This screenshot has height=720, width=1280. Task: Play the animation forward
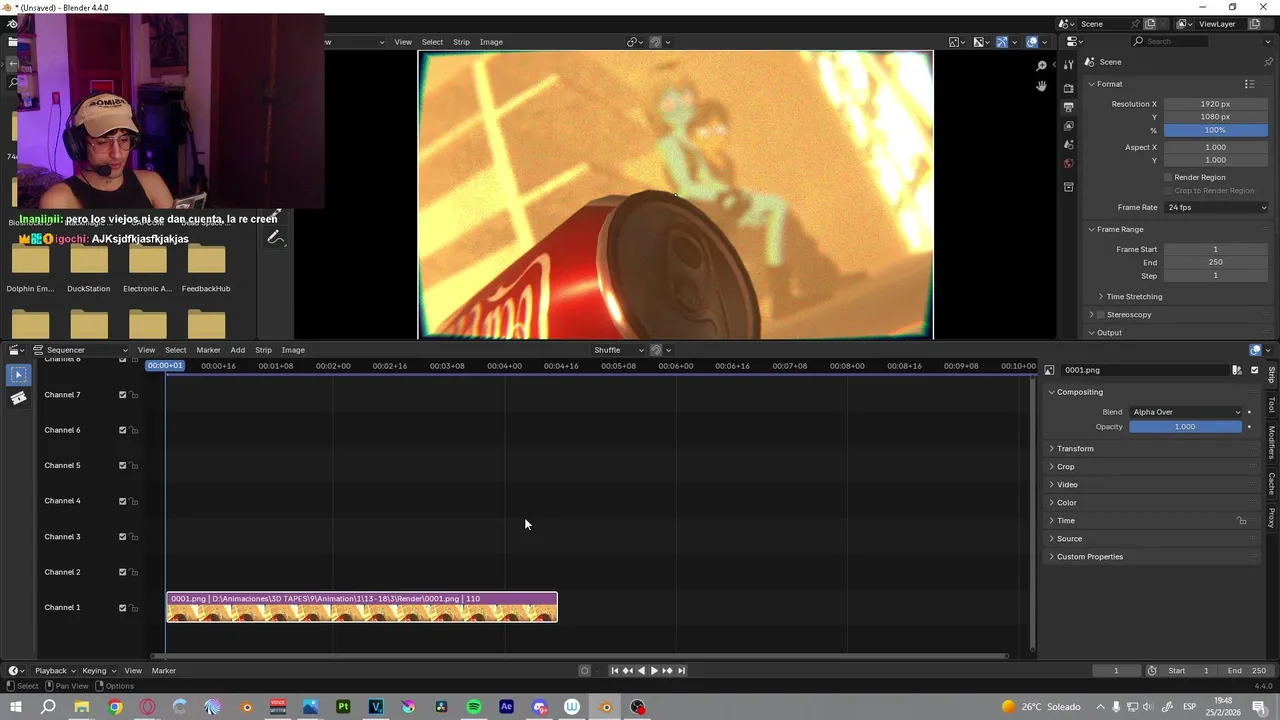click(x=654, y=671)
